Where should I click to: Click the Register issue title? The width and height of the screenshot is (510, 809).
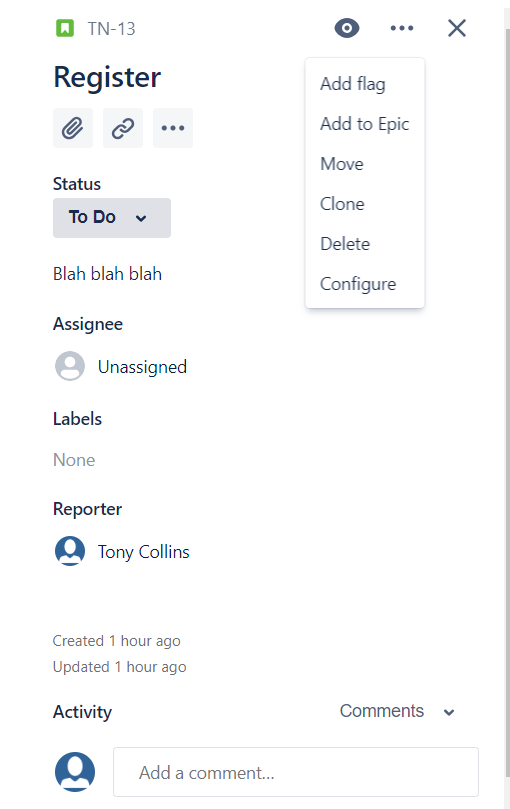107,77
